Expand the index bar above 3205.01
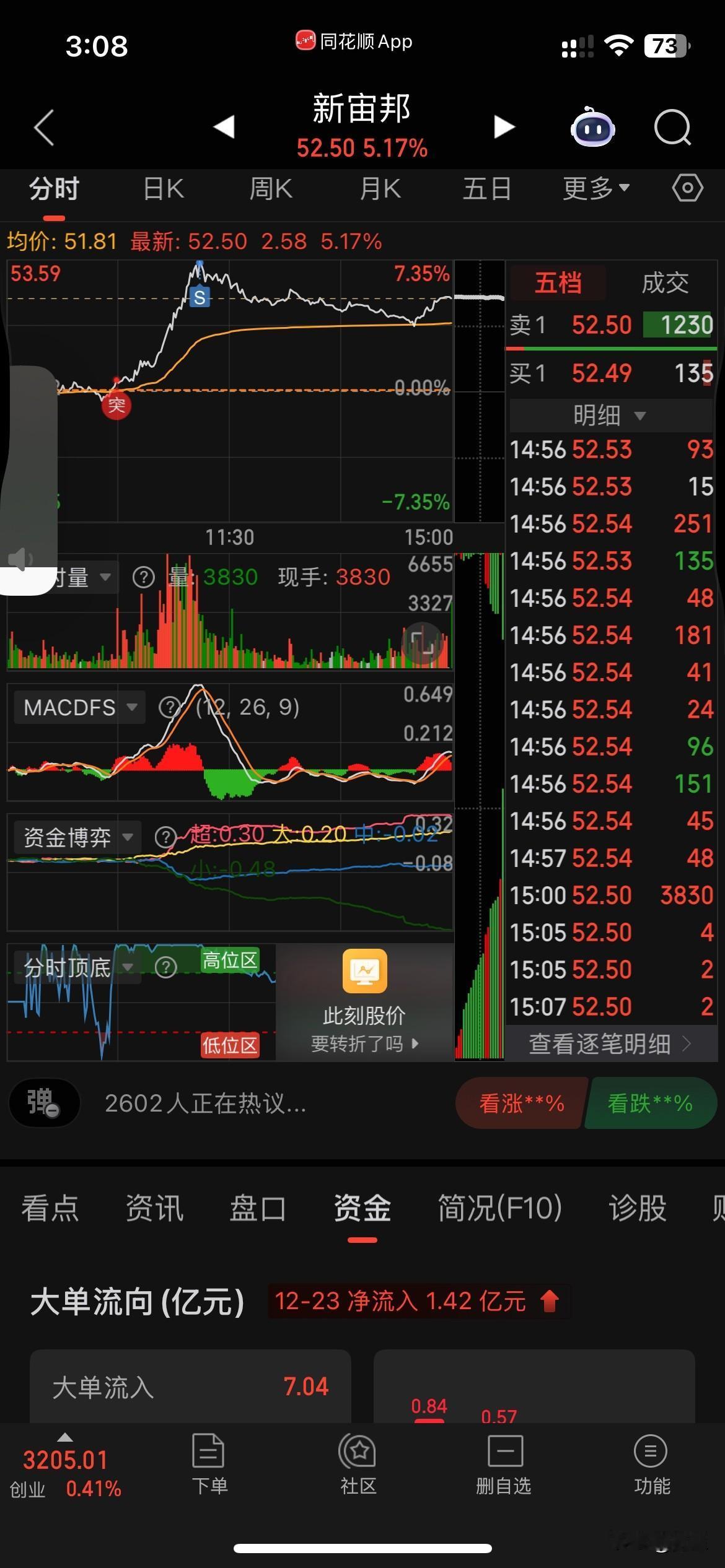Viewport: 725px width, 1568px height. (64, 1437)
